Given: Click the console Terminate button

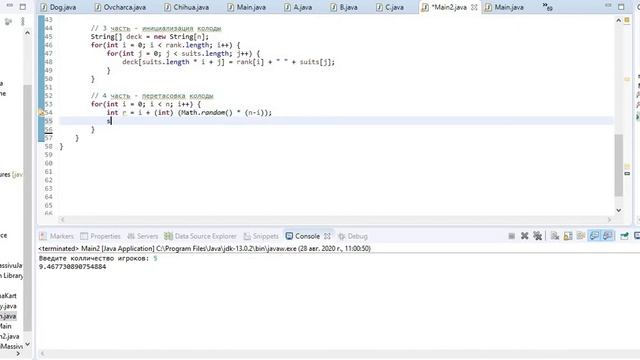Looking at the screenshot, I should (x=511, y=236).
